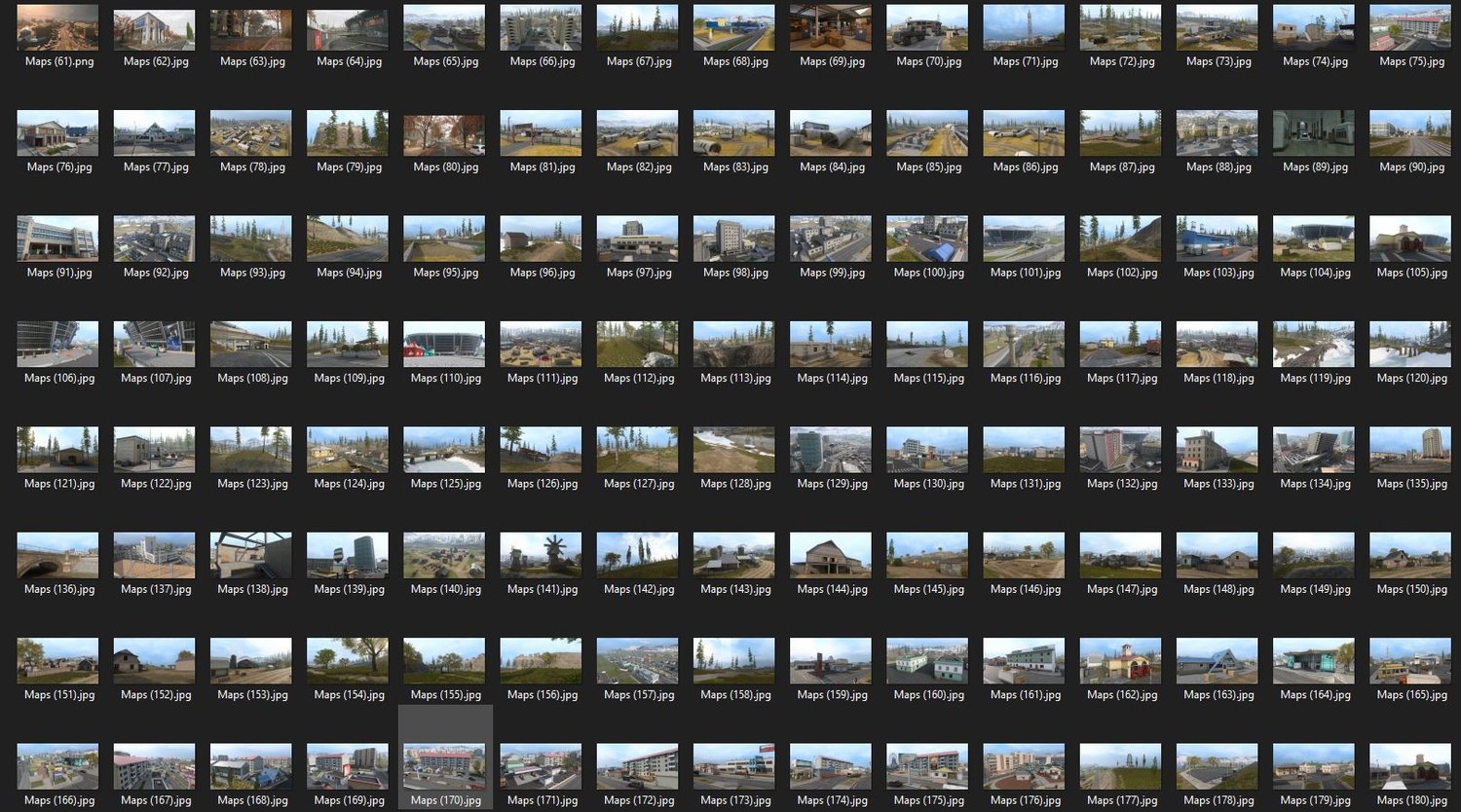This screenshot has width=1461, height=812.
Task: Click the file name "Maps (140).jpg"
Action: pyautogui.click(x=446, y=589)
